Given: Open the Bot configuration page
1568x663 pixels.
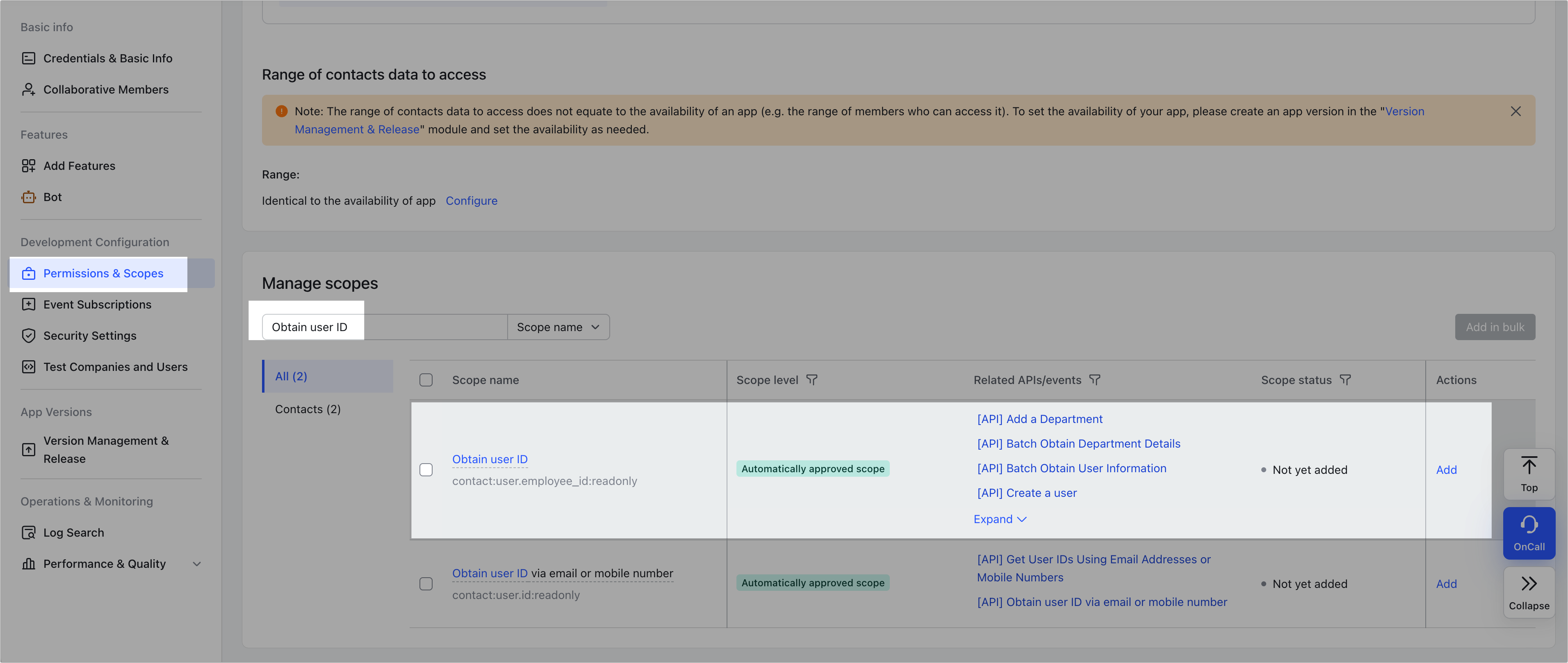Looking at the screenshot, I should 52,197.
